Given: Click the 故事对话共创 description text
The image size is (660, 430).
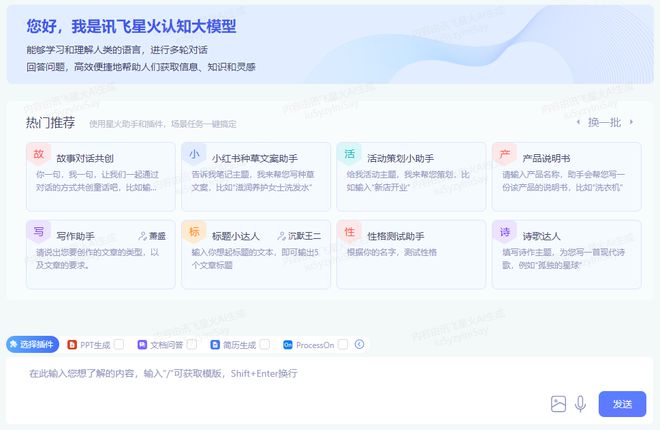Looking at the screenshot, I should 97,180.
